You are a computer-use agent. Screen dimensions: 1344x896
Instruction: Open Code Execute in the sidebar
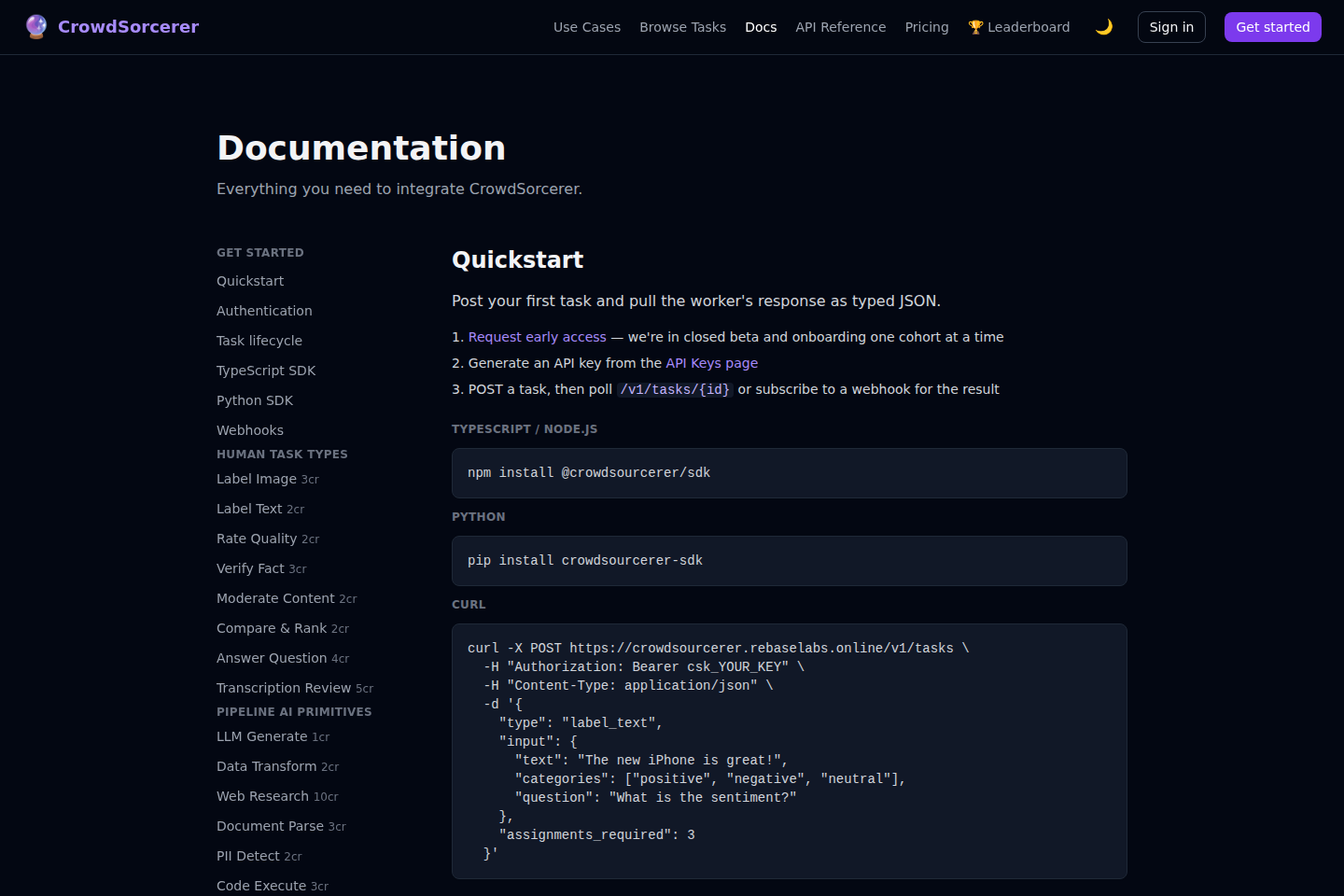pos(273,886)
